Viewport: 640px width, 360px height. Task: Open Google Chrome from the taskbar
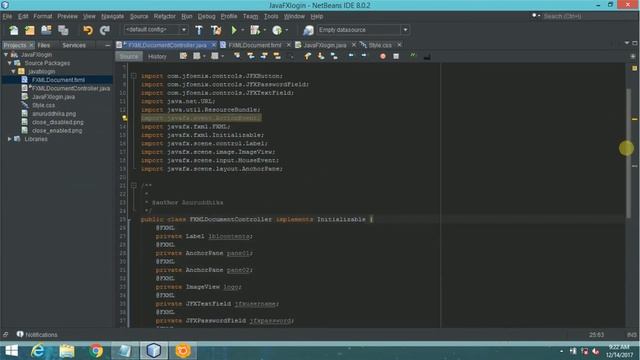96,351
